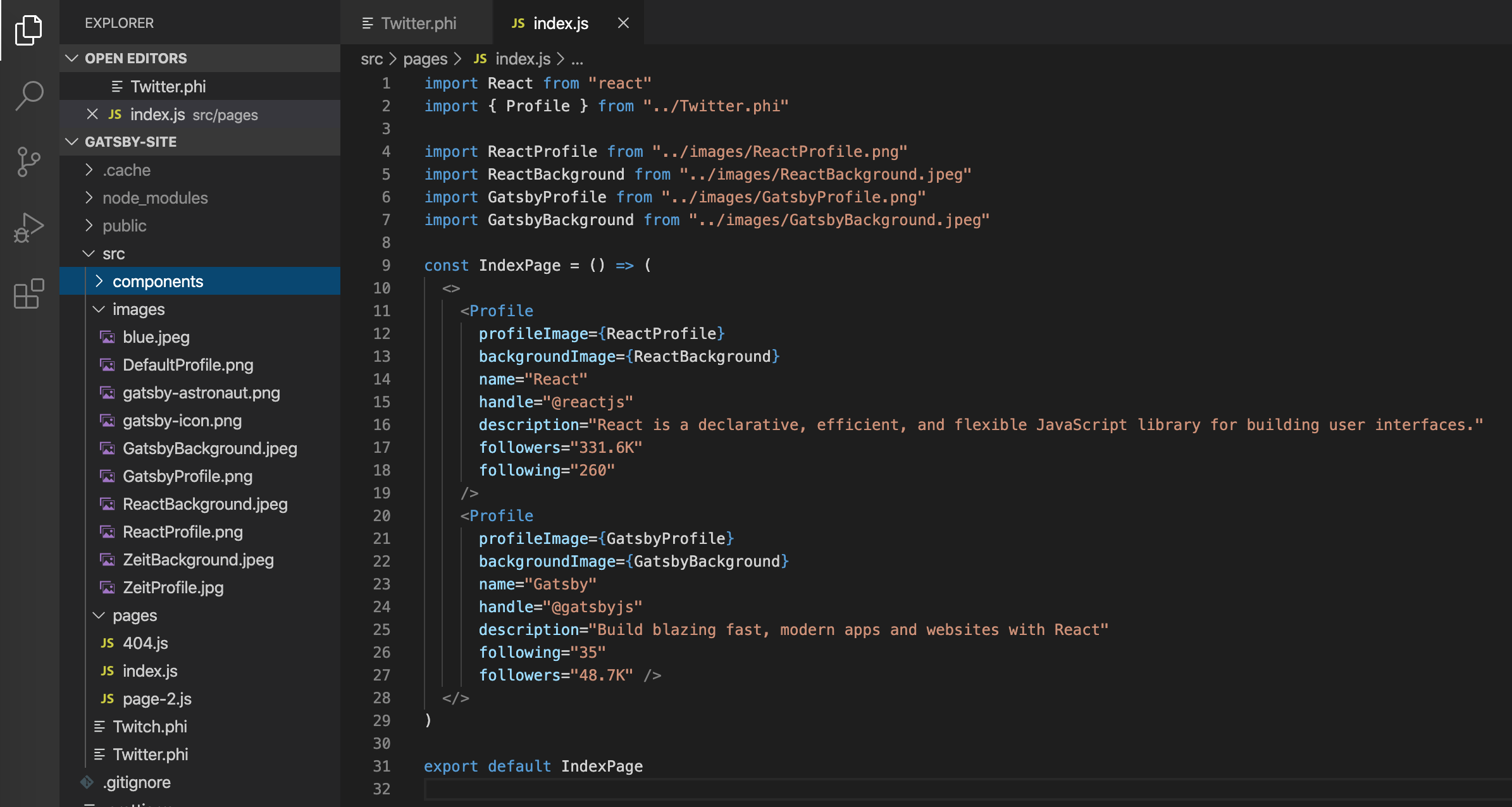Click the src breadcrumb segment
1512x807 pixels.
[x=371, y=59]
